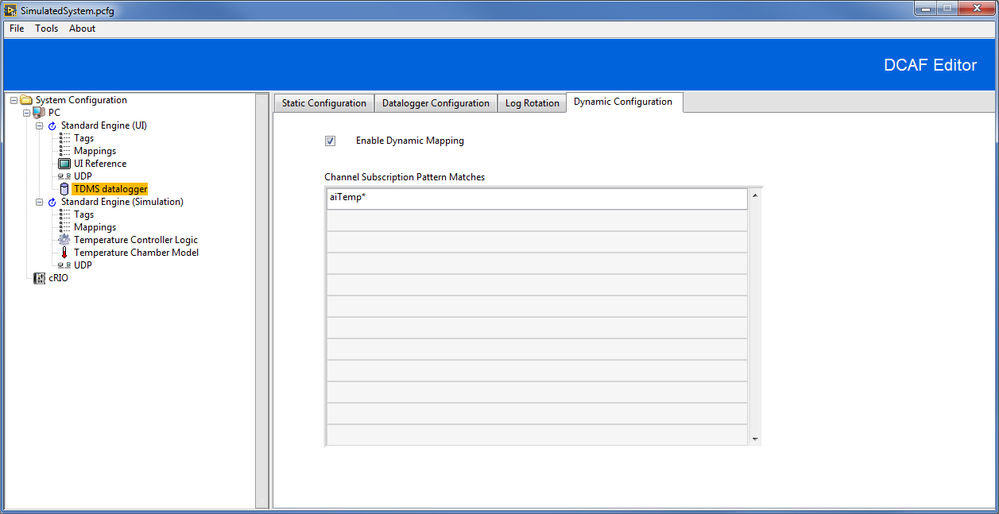Collapse the Standard Engine (Simulation) node

39,202
